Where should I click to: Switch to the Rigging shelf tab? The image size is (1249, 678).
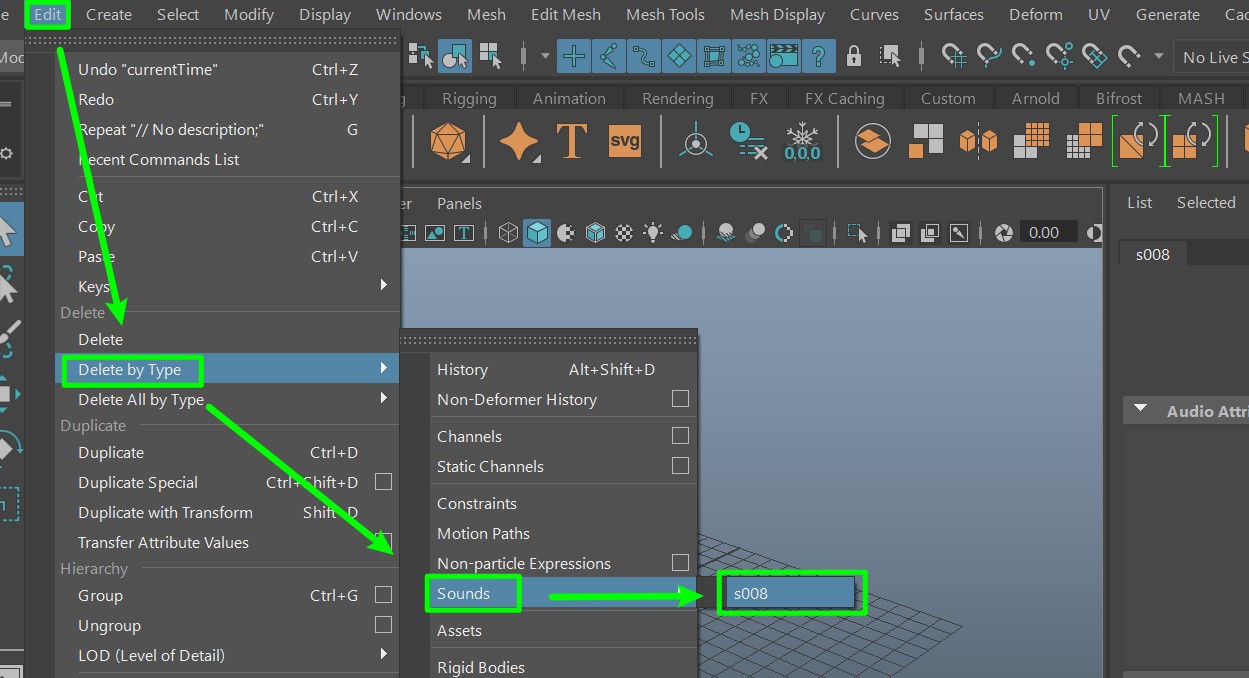click(469, 98)
